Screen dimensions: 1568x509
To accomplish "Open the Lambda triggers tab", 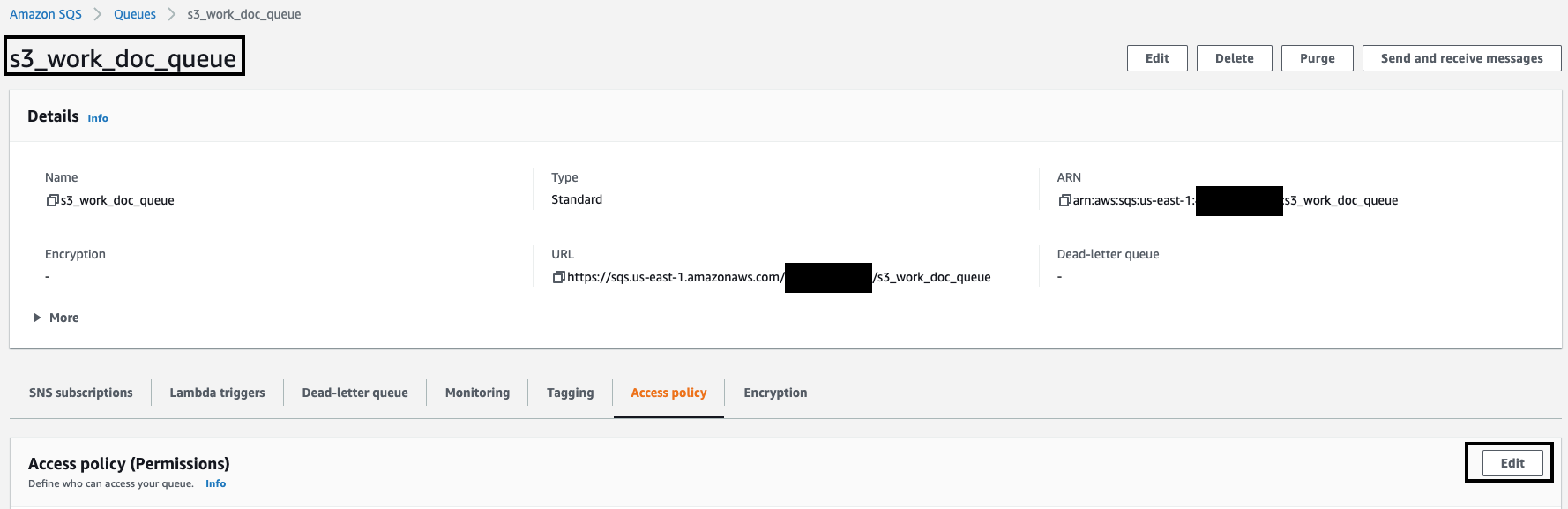I will pos(217,393).
